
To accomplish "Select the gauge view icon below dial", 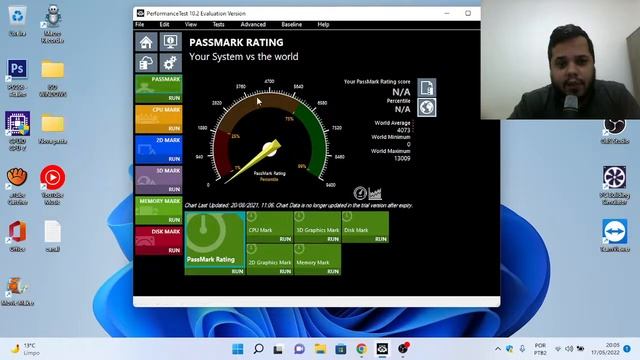I will point(360,193).
